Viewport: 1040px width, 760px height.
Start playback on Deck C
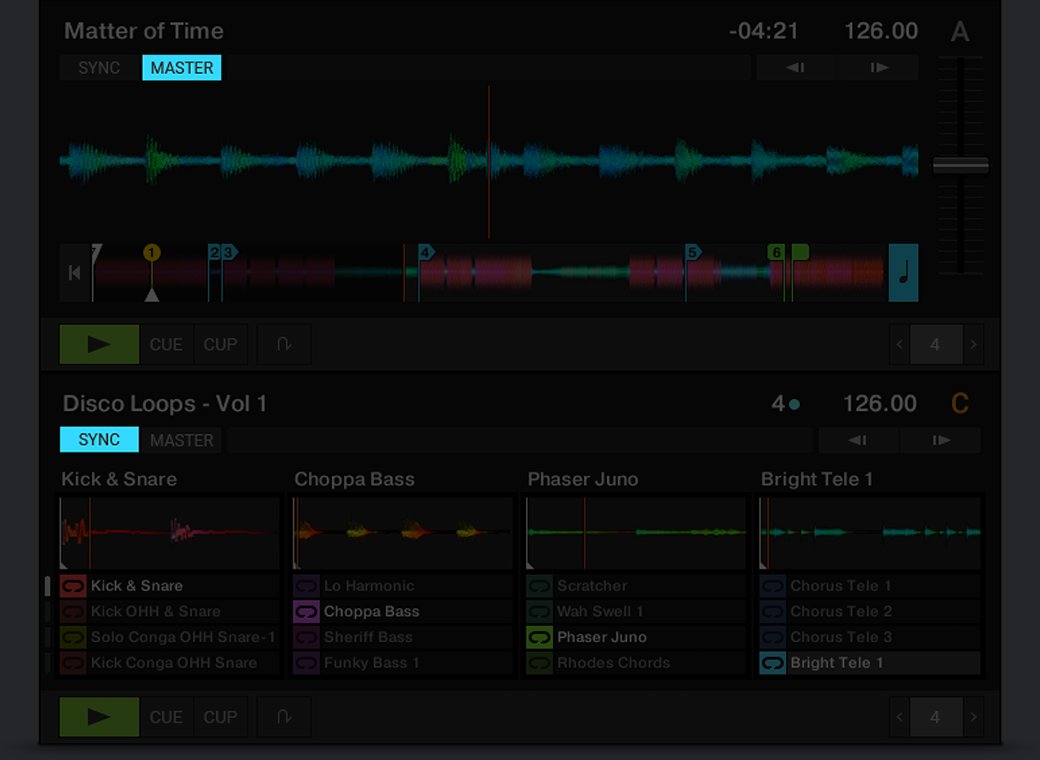click(x=99, y=716)
